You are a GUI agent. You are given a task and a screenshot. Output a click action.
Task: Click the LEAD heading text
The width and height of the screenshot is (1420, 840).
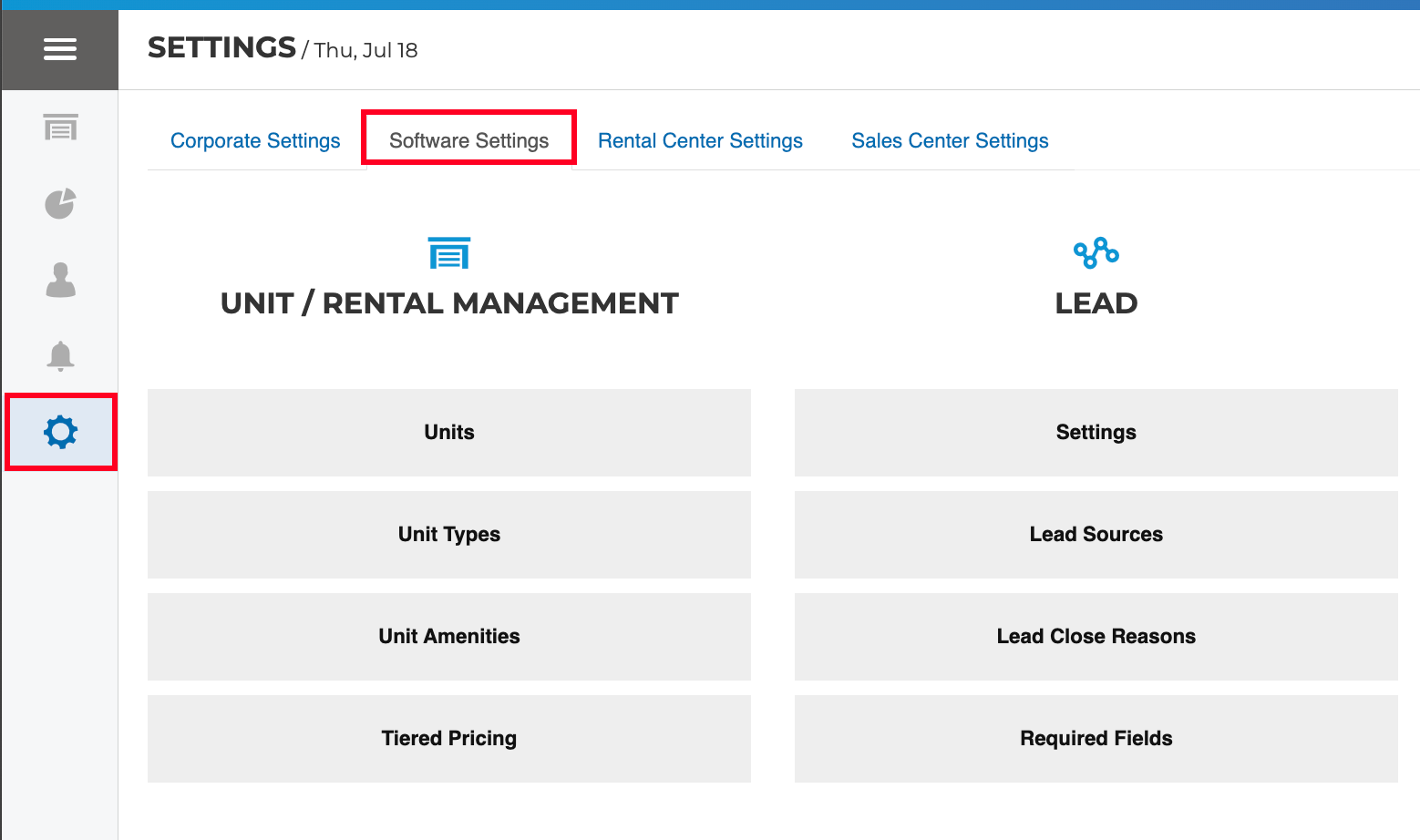[x=1096, y=303]
